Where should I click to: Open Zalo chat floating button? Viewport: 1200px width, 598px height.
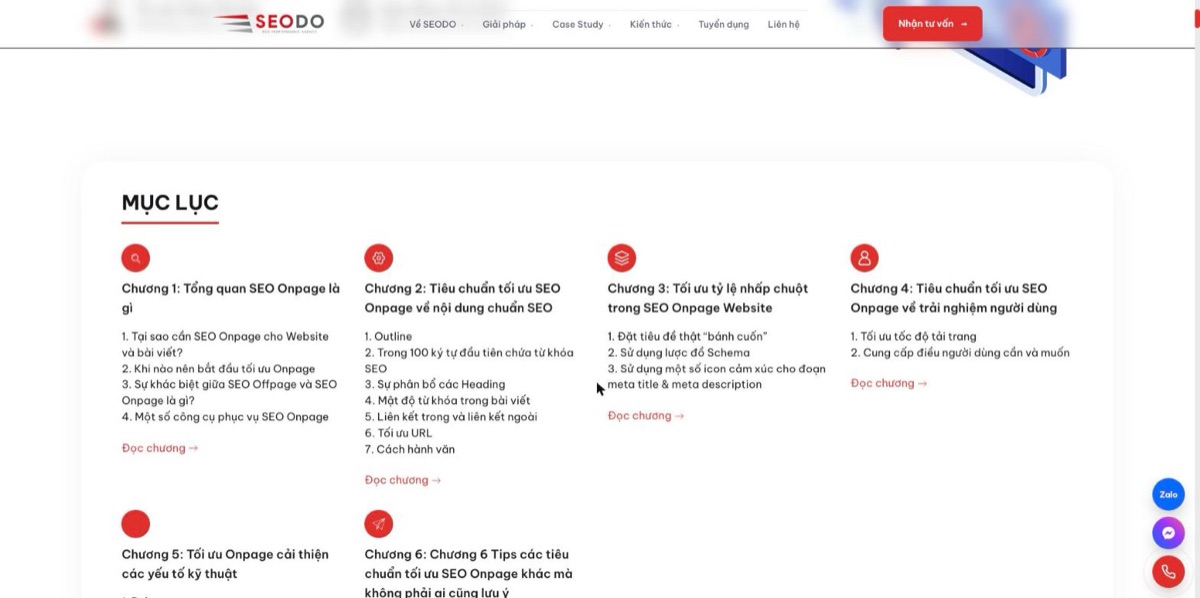click(x=1168, y=494)
